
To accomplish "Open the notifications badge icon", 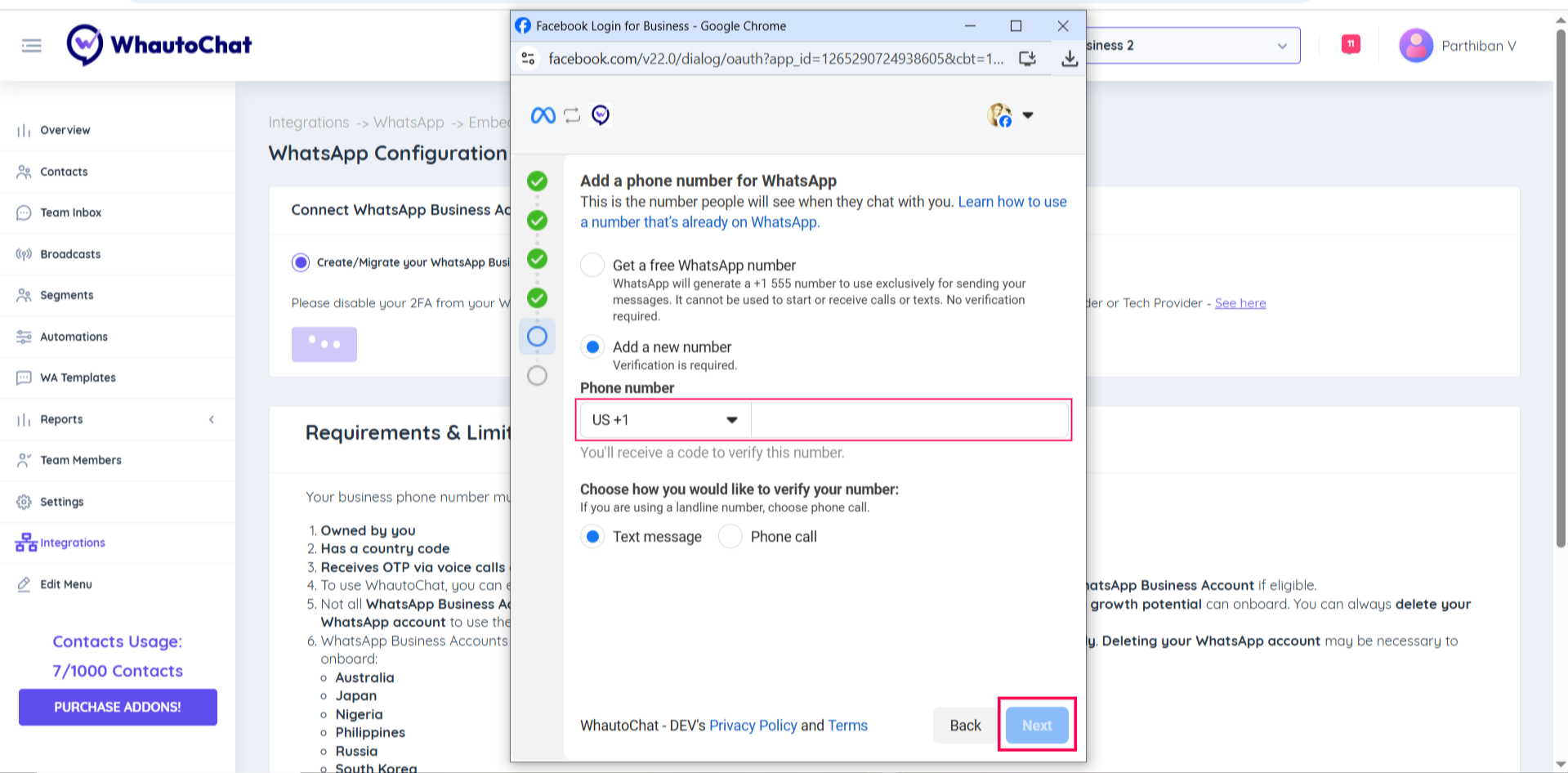I will coord(1351,44).
